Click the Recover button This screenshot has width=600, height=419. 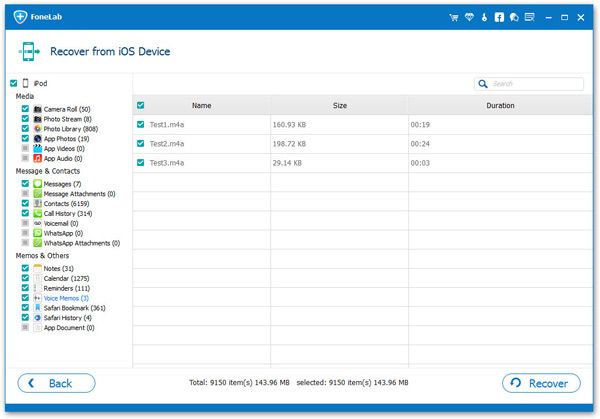click(541, 383)
